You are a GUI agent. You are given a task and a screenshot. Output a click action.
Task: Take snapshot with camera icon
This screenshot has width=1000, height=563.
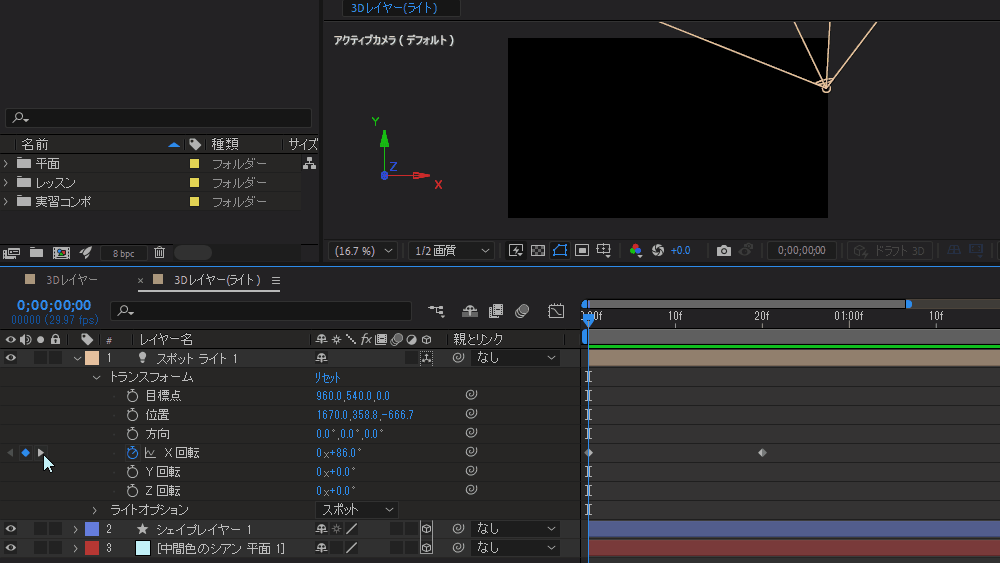[x=723, y=251]
